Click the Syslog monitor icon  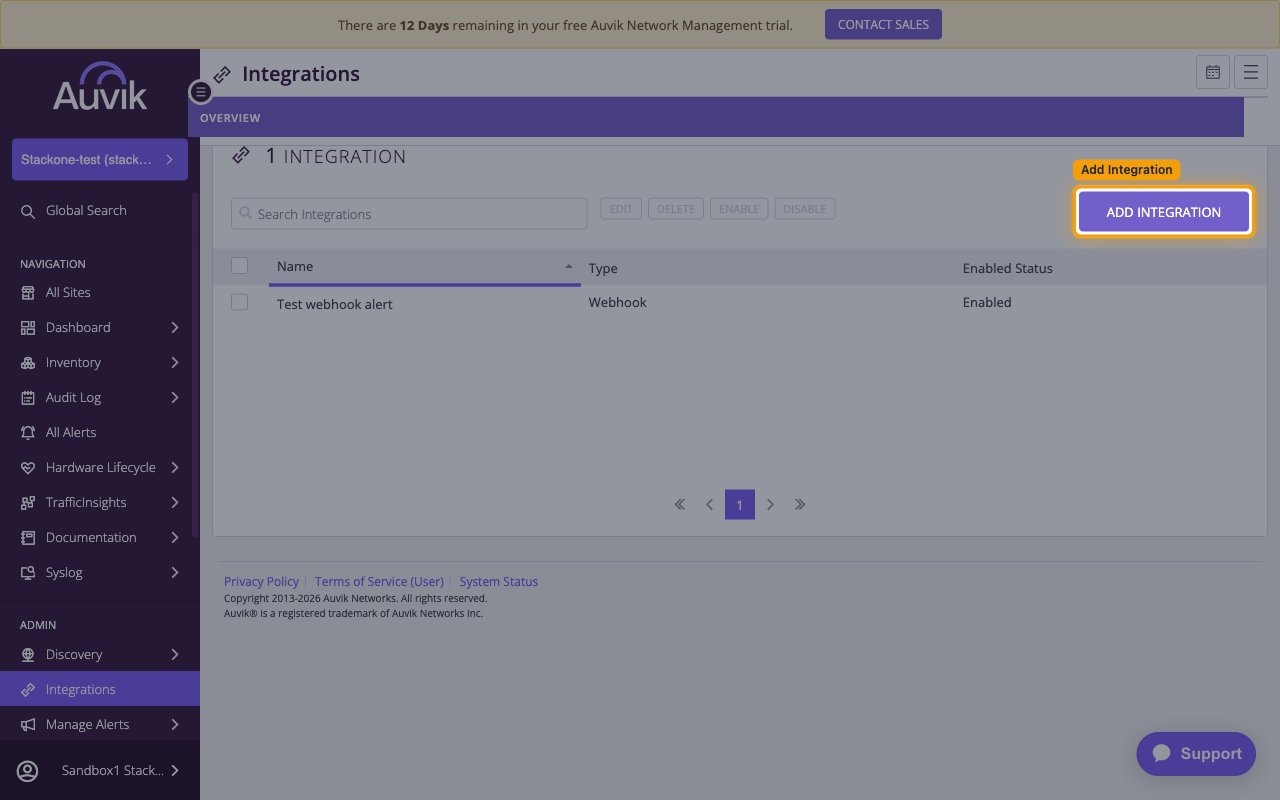[x=28, y=573]
